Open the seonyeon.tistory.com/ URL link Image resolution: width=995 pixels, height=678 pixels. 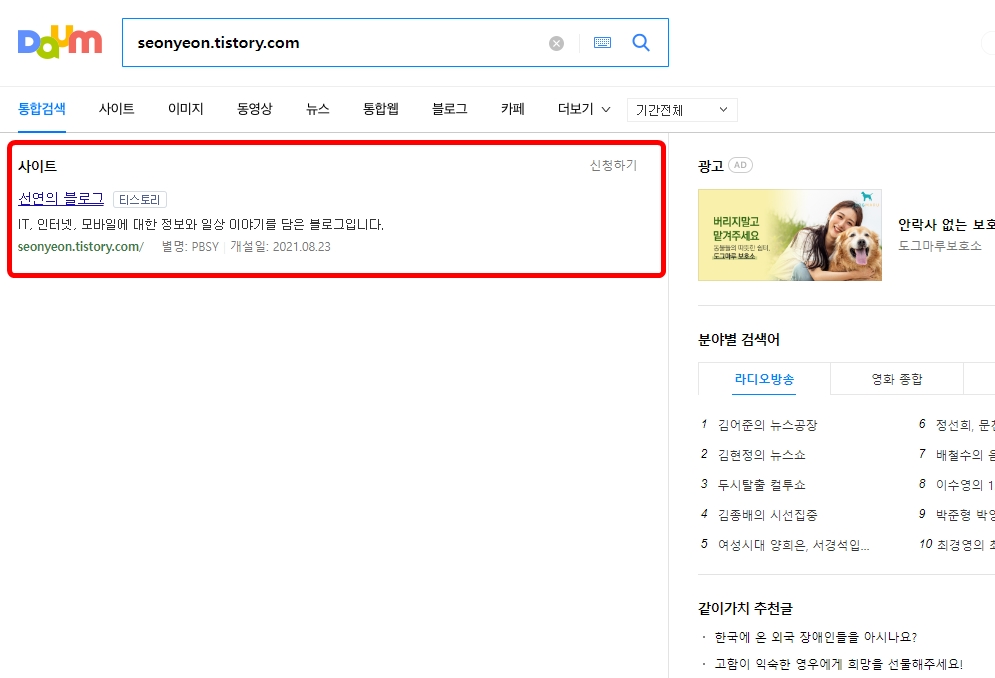click(81, 246)
